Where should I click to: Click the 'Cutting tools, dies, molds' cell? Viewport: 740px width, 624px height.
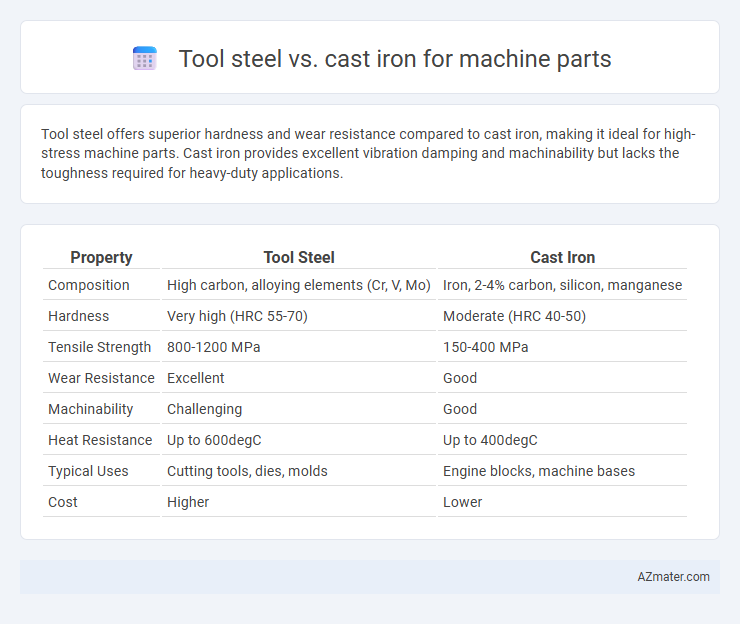[x=247, y=471]
